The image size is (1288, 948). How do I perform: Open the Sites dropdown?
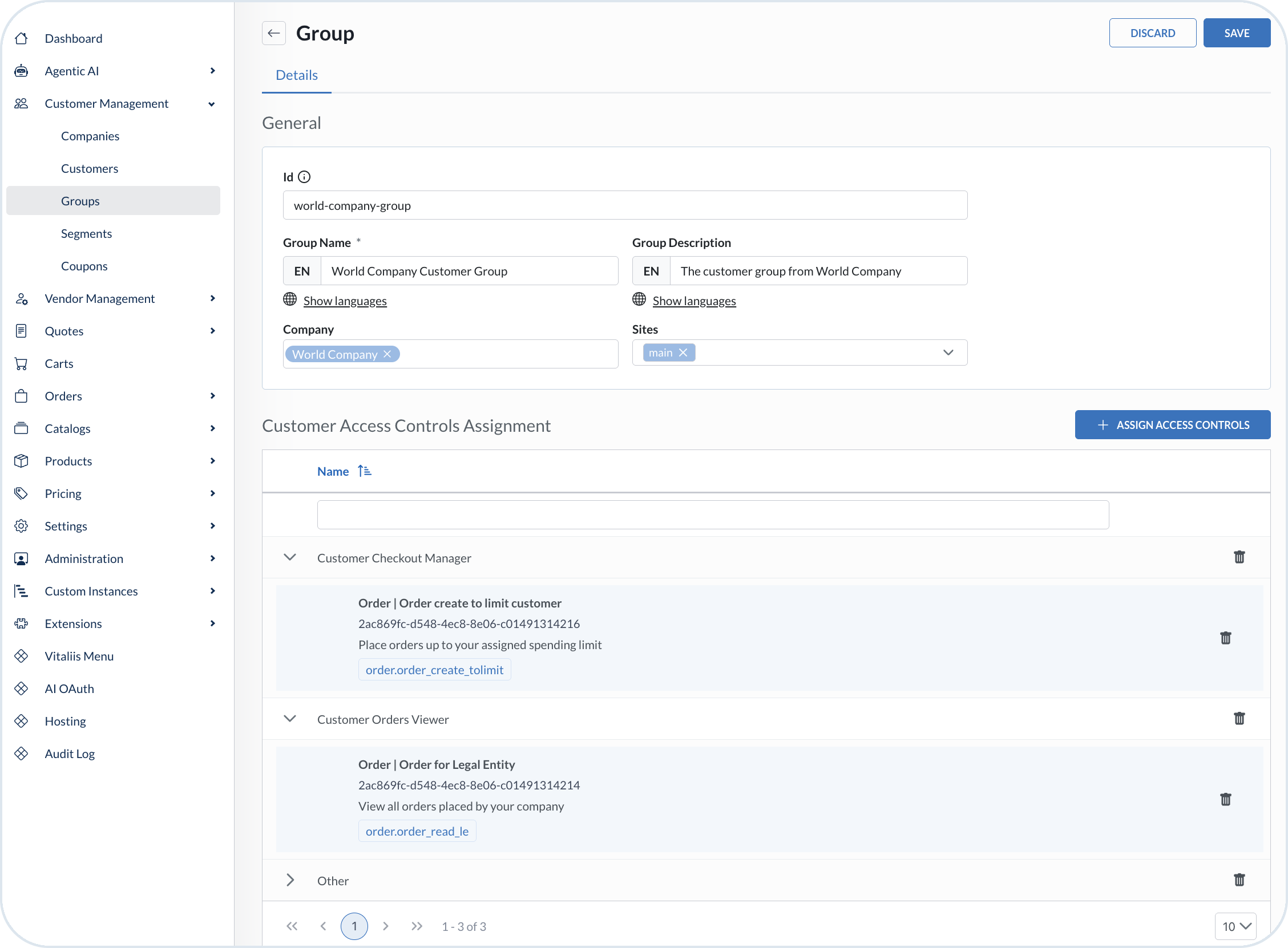(948, 353)
